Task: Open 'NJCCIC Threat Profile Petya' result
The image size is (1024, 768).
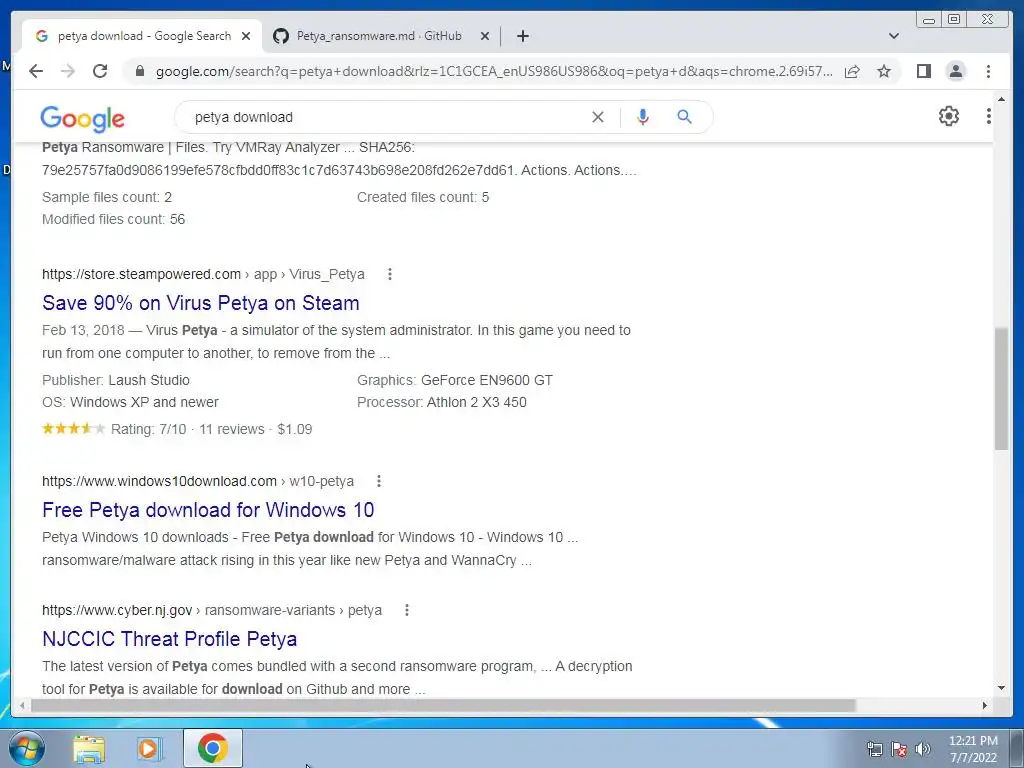Action: [x=169, y=639]
